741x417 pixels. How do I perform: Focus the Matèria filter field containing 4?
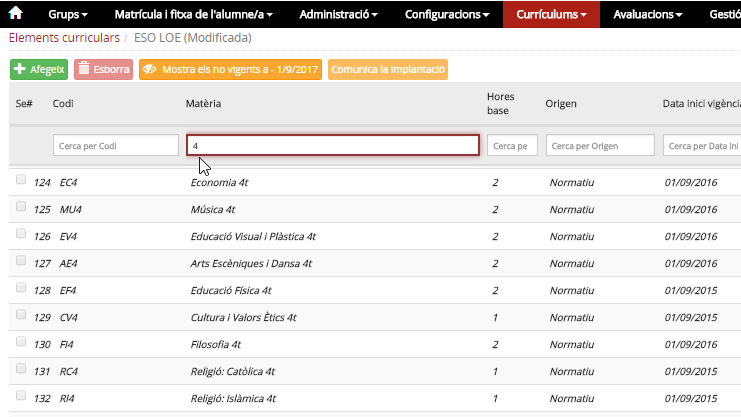point(333,145)
